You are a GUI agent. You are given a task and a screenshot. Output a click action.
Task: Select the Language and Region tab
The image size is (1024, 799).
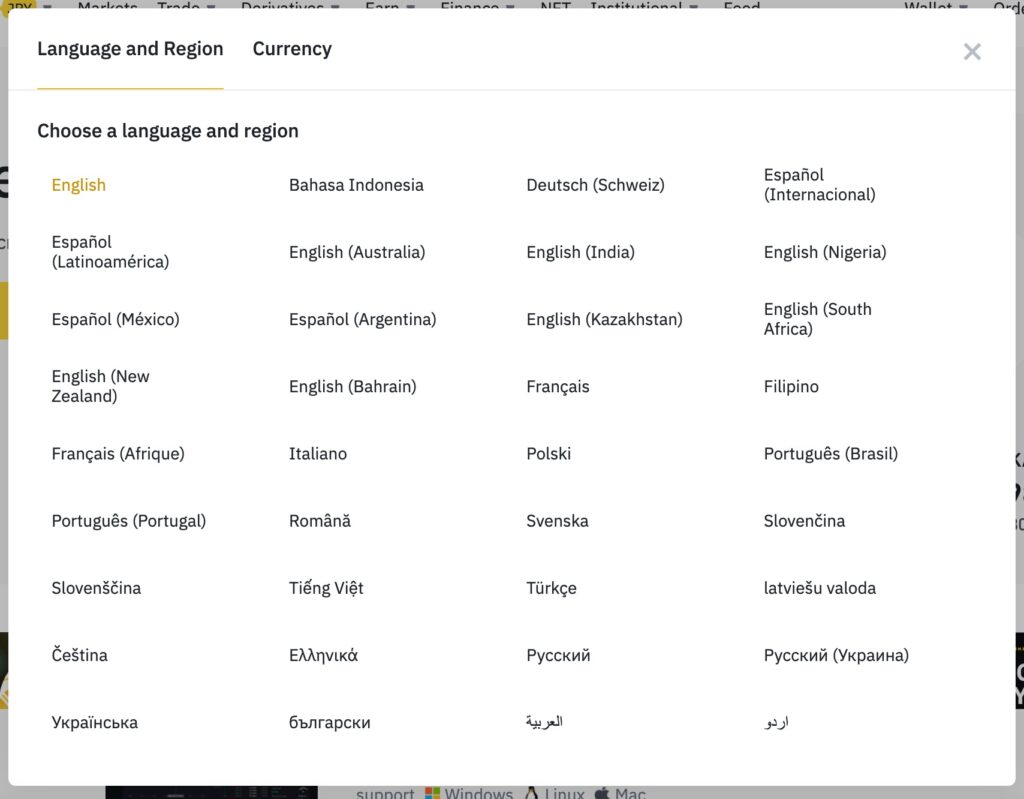click(x=130, y=49)
